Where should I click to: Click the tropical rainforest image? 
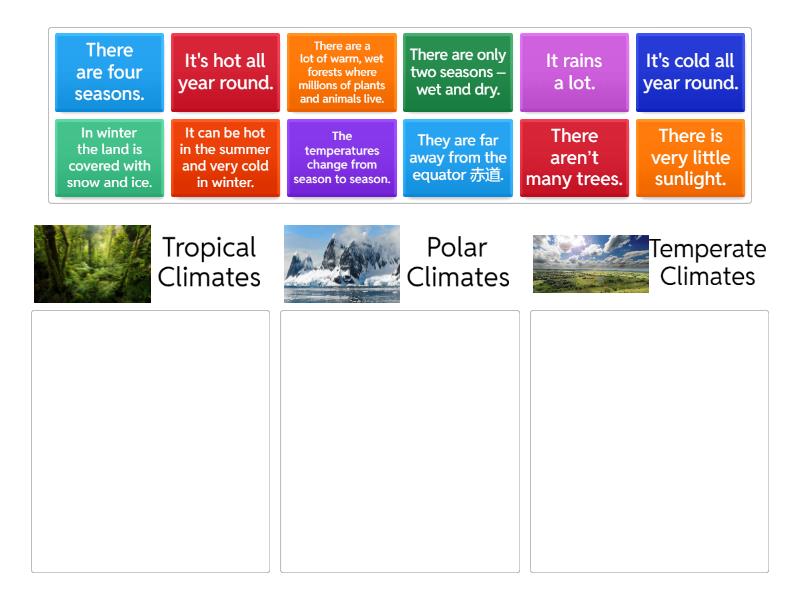[92, 261]
